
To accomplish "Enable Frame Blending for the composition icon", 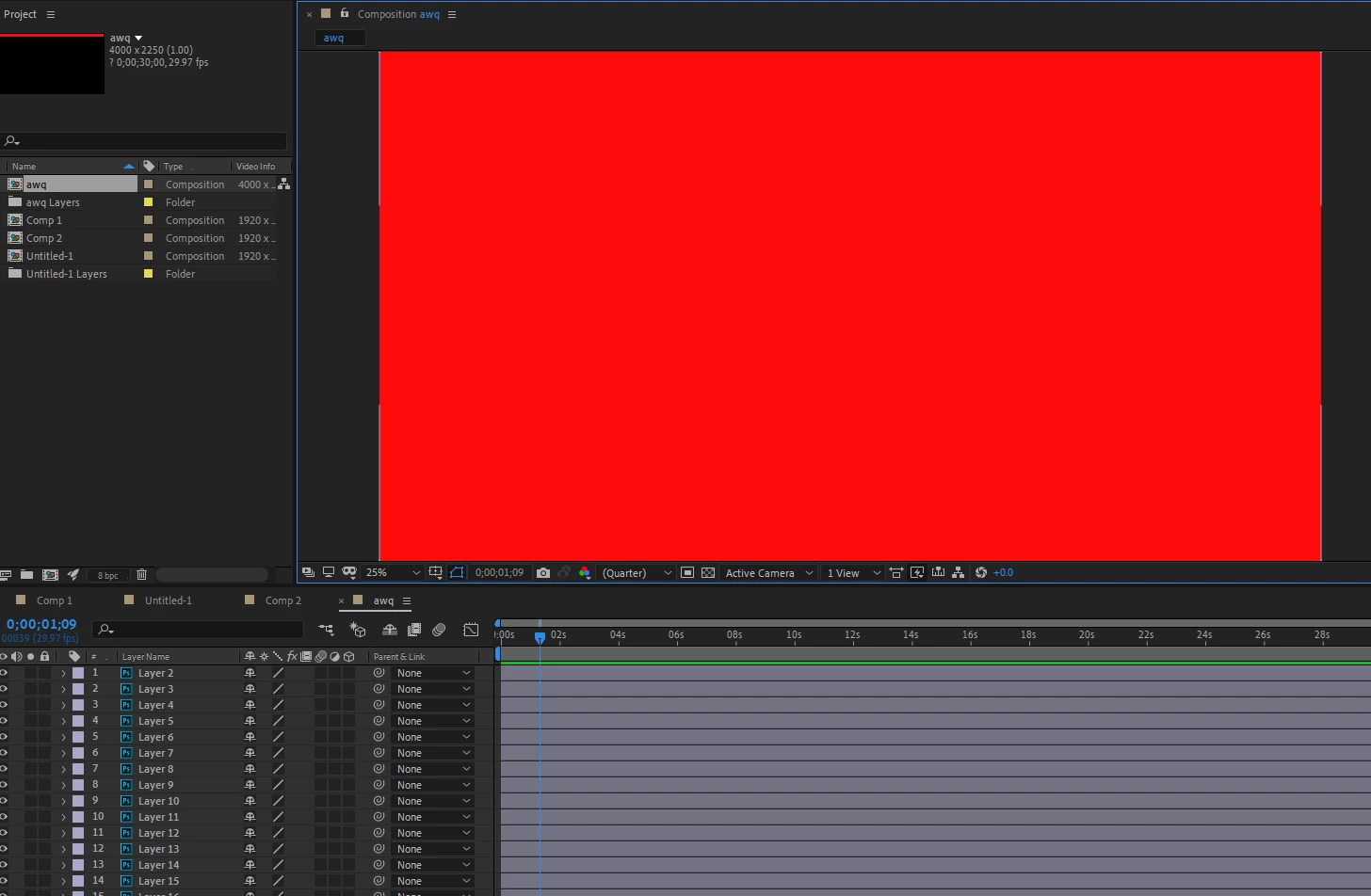I will pyautogui.click(x=413, y=630).
